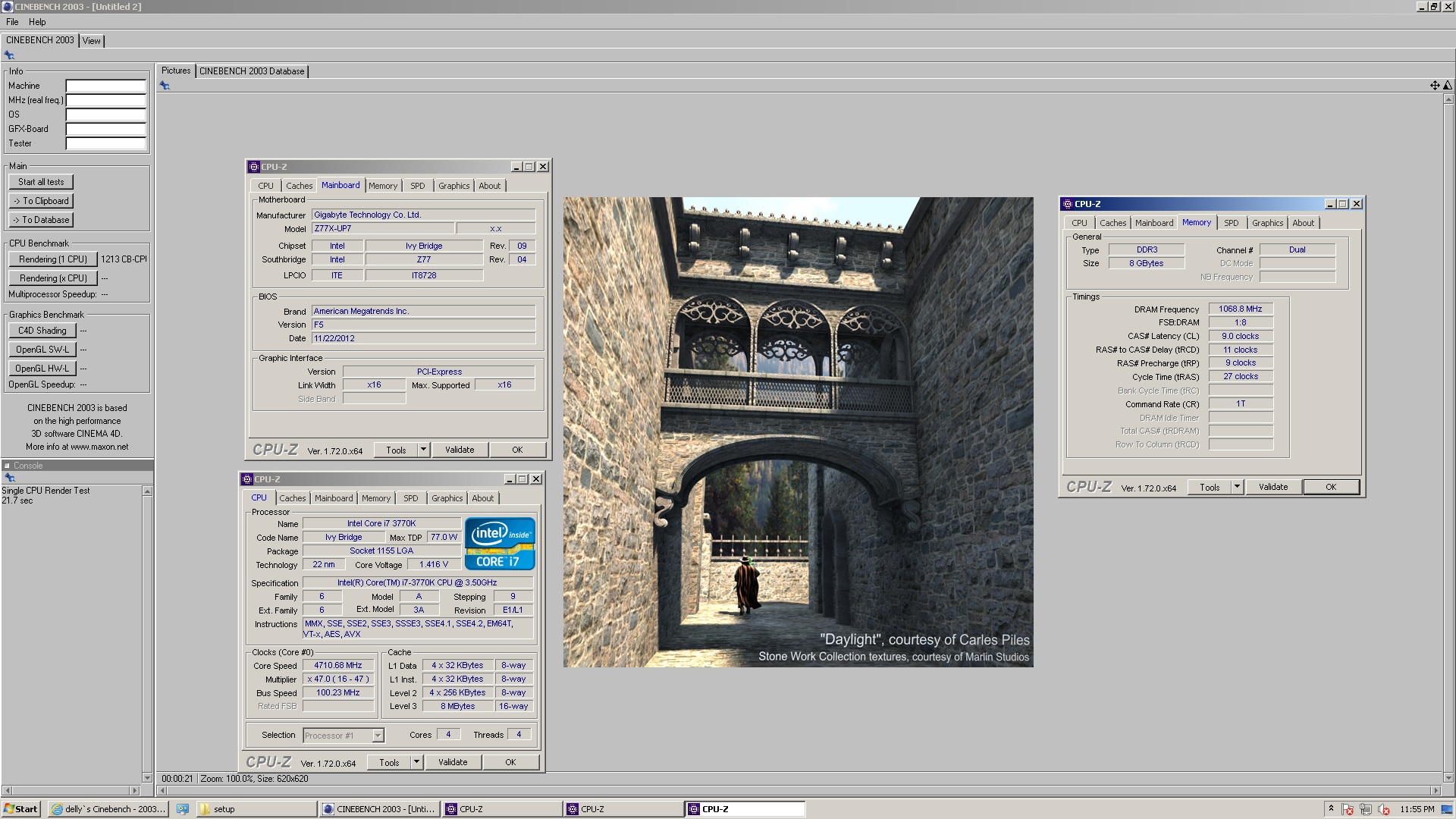Click the 4710.68 MHz Core Speed value

tap(338, 665)
